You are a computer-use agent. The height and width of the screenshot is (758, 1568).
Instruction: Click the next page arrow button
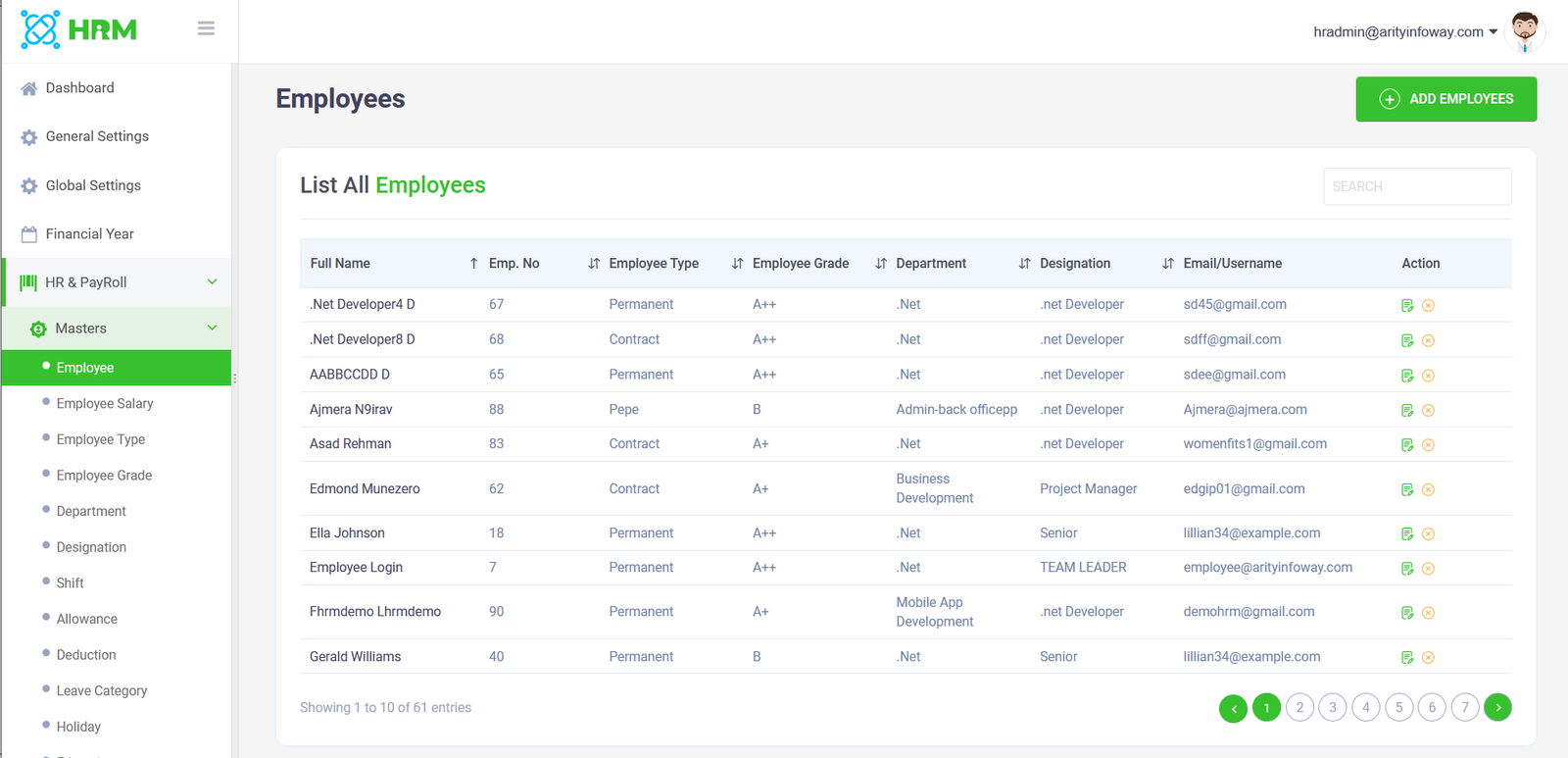(x=1497, y=707)
